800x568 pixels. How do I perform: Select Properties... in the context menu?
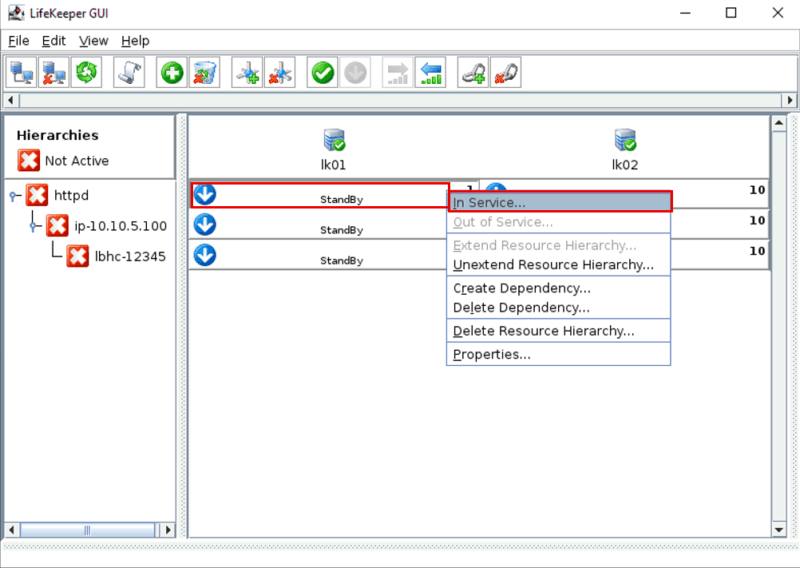pos(491,354)
